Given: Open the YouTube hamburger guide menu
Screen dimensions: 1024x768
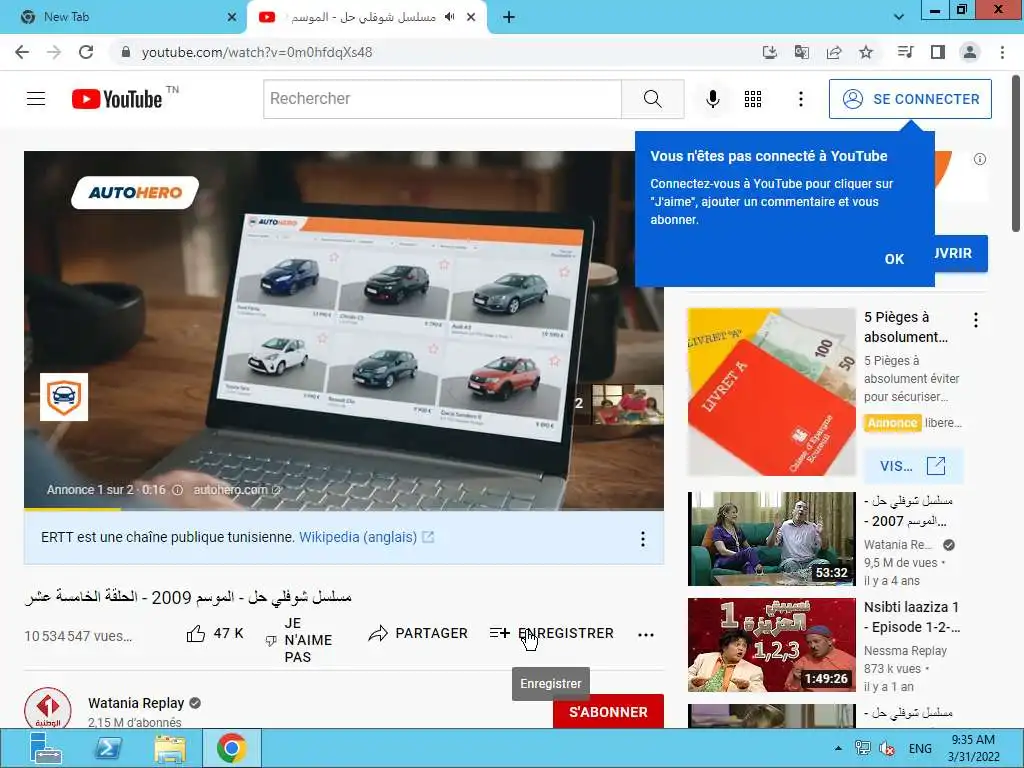Looking at the screenshot, I should (36, 99).
